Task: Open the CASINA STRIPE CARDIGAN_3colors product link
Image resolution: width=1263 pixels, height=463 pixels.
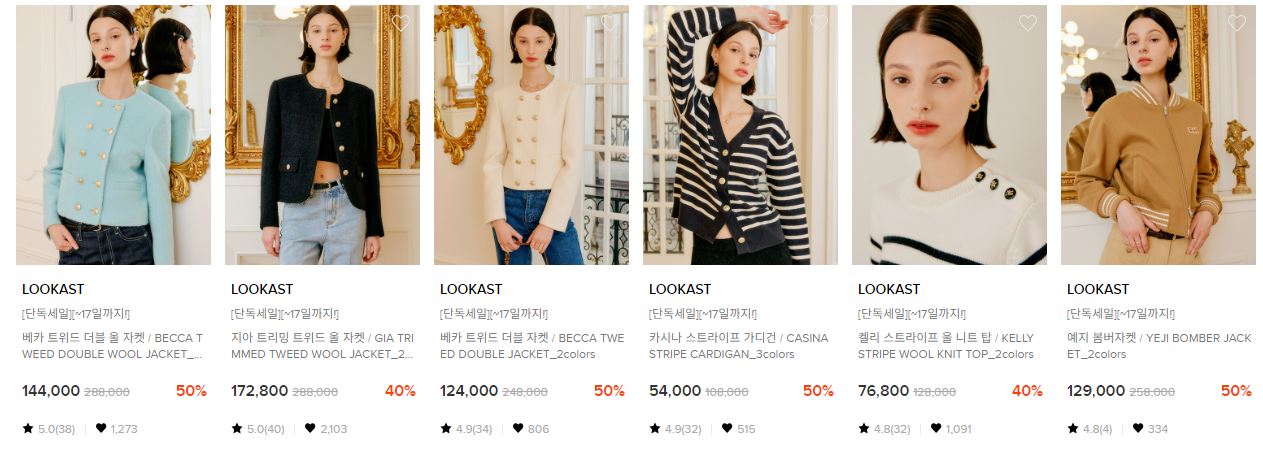Action: click(x=739, y=346)
